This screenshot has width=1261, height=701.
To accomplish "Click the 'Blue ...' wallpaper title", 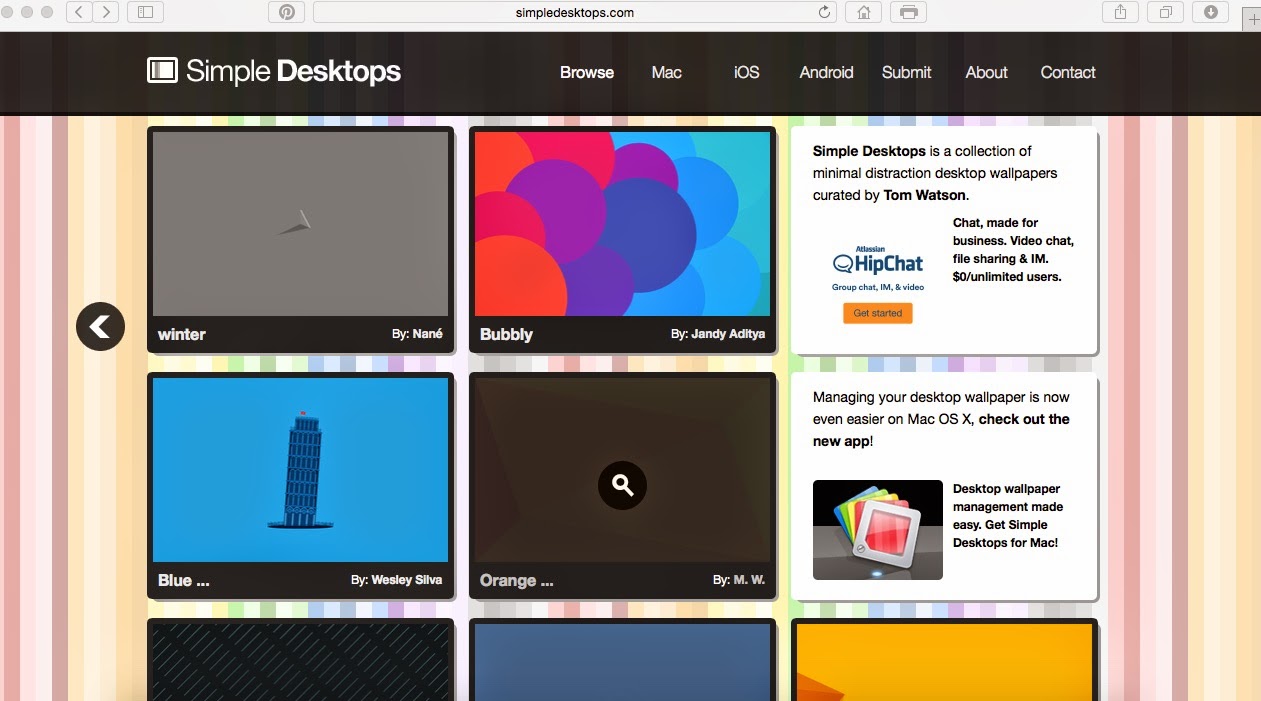I will click(183, 580).
